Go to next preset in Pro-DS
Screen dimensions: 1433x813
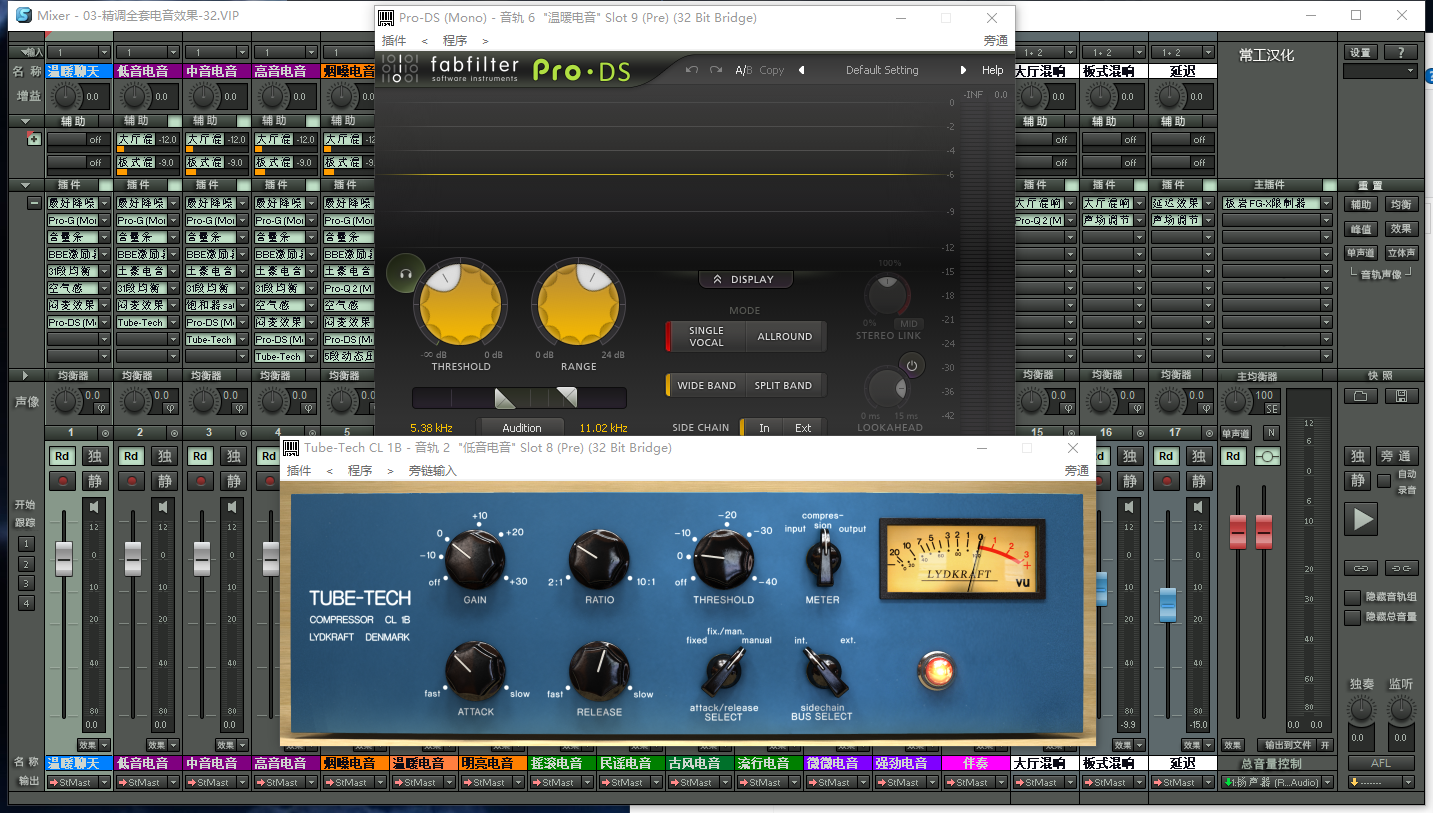coord(964,70)
